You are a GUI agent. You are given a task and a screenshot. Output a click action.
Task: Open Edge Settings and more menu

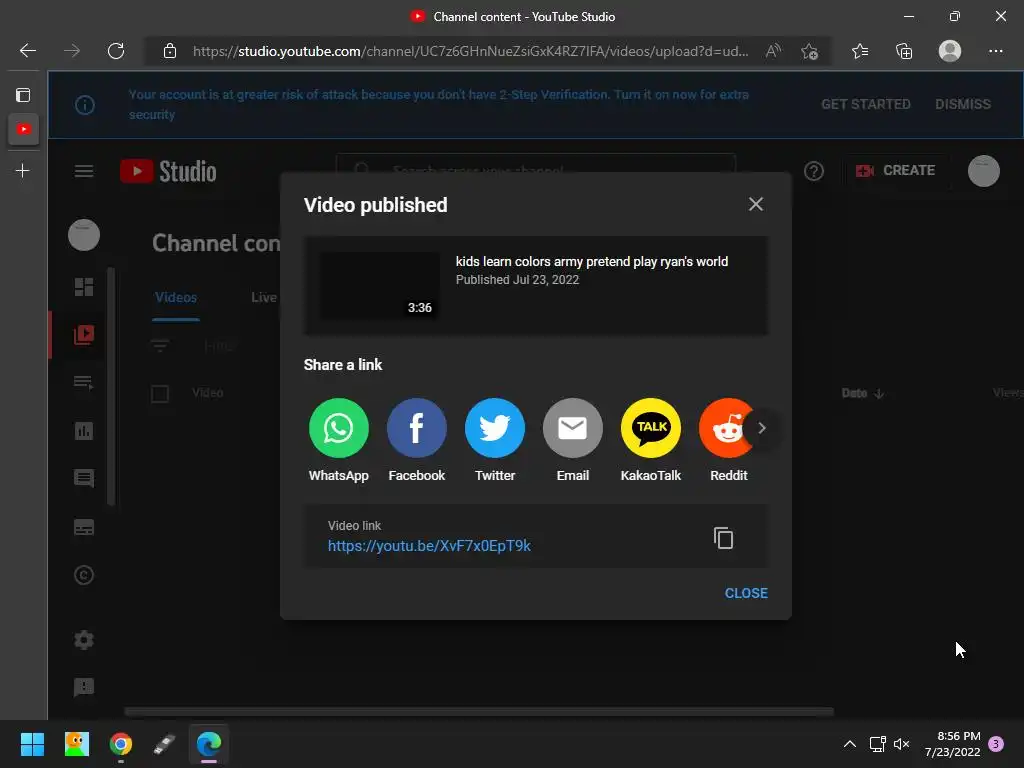click(995, 51)
